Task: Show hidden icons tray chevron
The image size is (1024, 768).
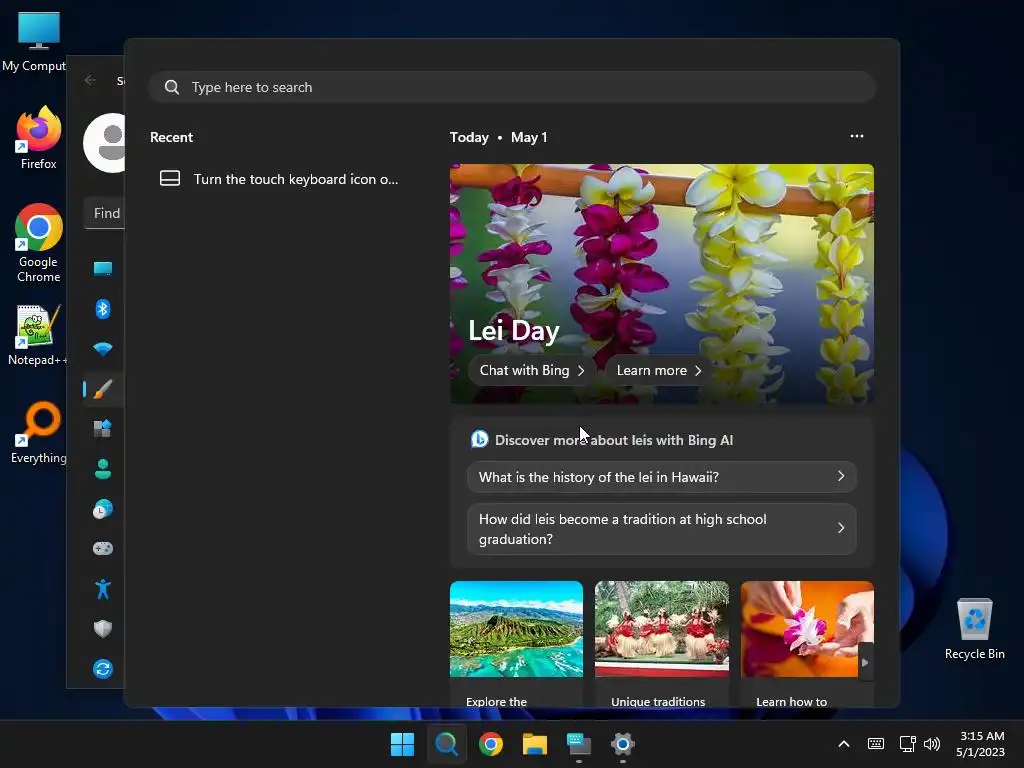Action: coord(844,744)
